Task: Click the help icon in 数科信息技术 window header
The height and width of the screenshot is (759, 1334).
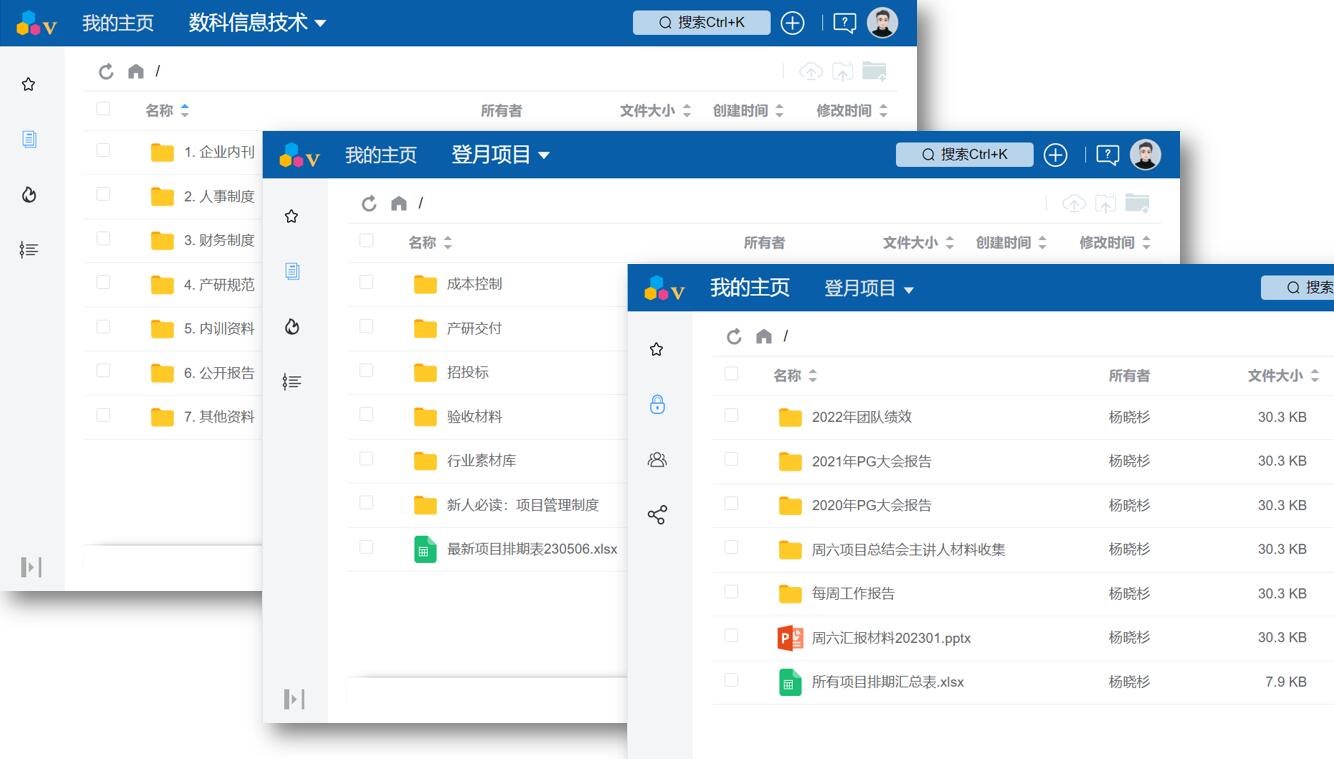Action: click(x=844, y=23)
